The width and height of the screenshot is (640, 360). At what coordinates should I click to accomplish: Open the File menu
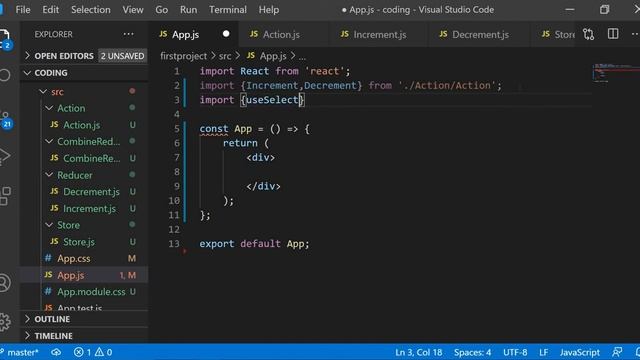click(23, 9)
